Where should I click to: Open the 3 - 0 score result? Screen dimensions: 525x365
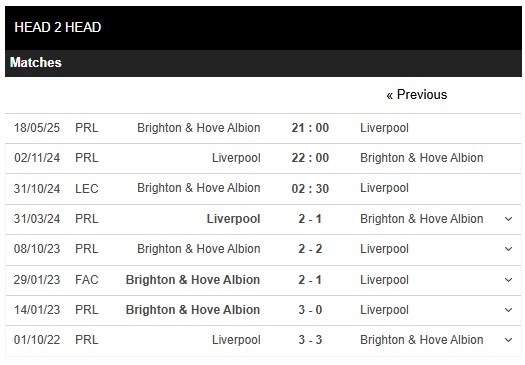coord(310,310)
